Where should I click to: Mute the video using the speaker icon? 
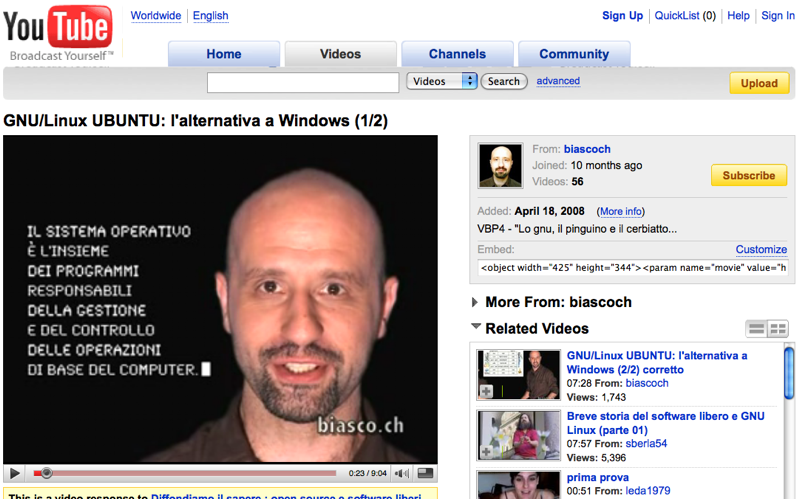(x=402, y=473)
